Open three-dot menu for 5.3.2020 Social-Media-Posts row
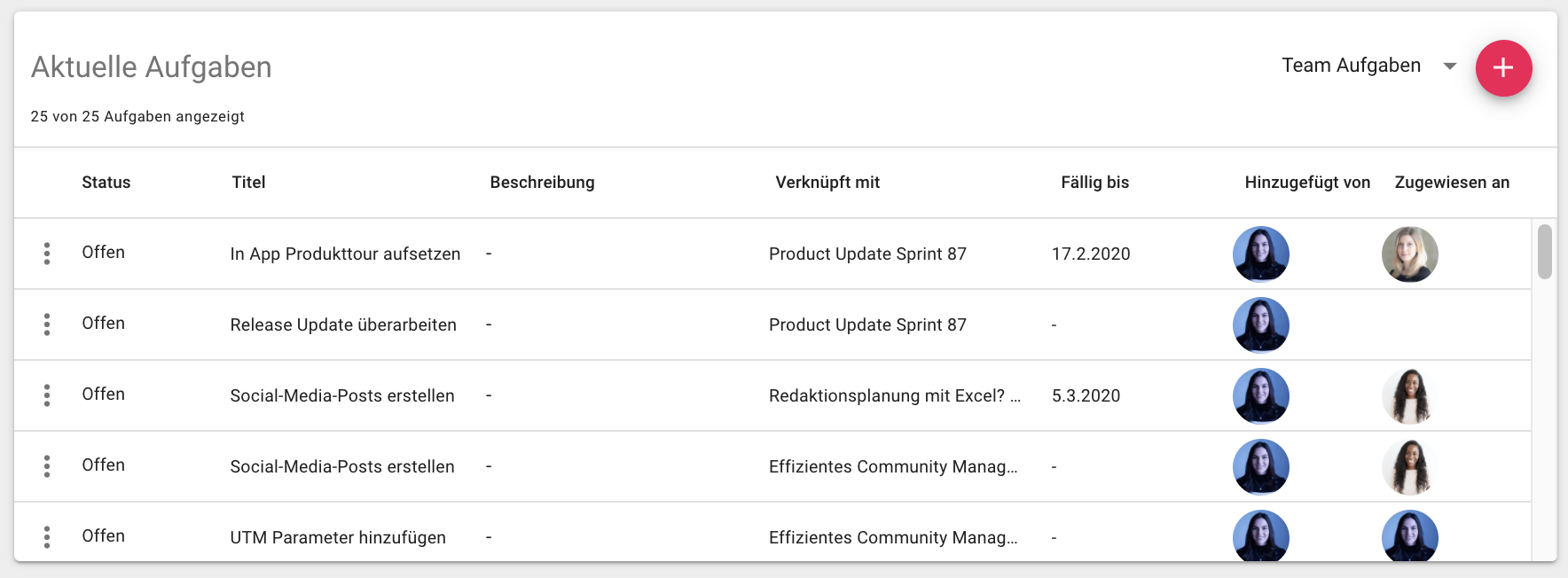This screenshot has width=1568, height=578. [x=47, y=395]
